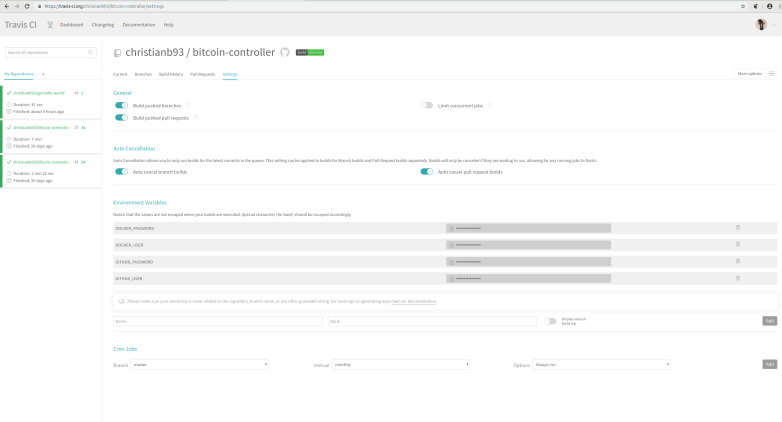Viewport: 782px width, 422px height.
Task: Toggle Auto cancel branch builds switch
Action: click(122, 172)
